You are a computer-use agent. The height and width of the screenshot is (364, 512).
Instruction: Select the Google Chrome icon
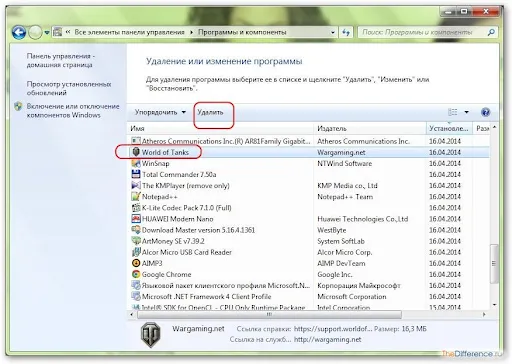click(x=136, y=274)
